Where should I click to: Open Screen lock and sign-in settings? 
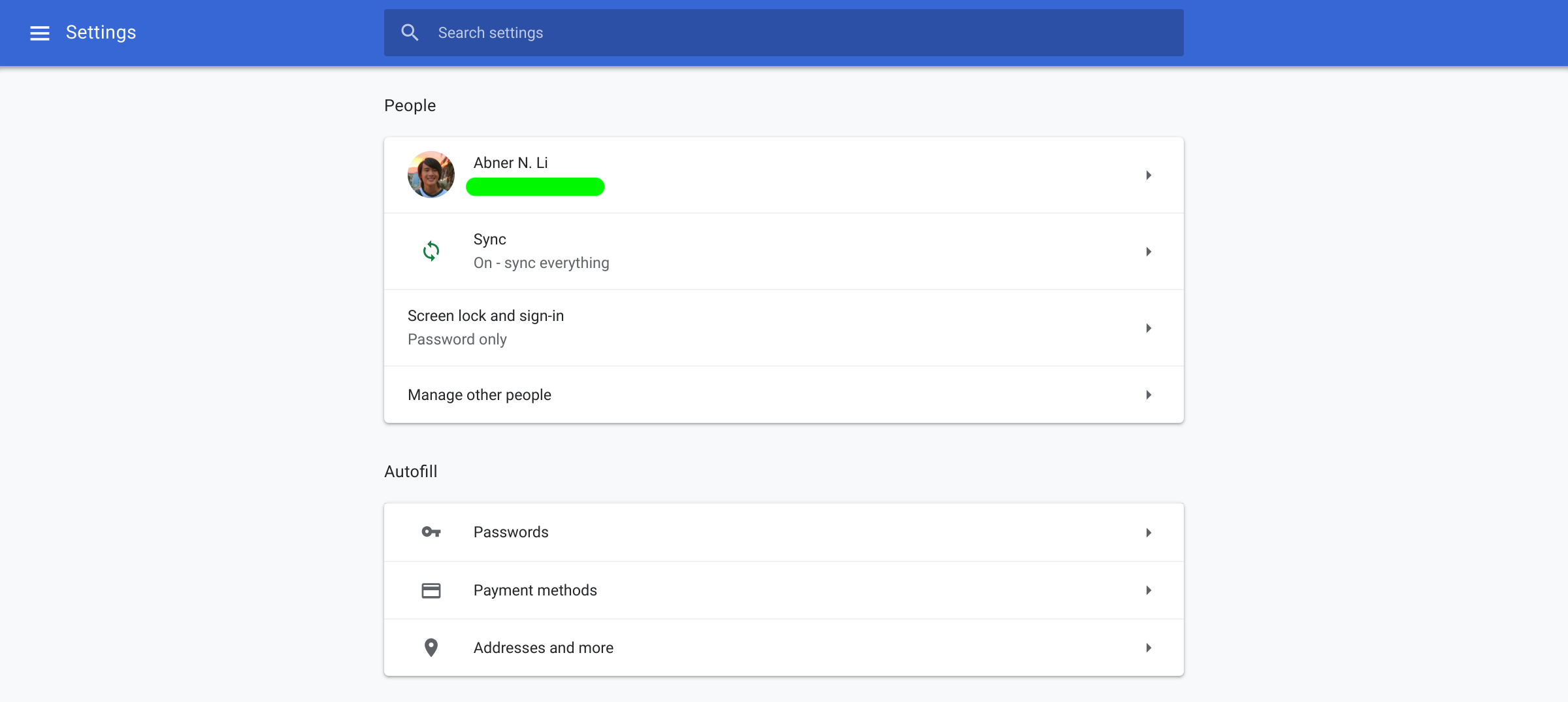485,316
